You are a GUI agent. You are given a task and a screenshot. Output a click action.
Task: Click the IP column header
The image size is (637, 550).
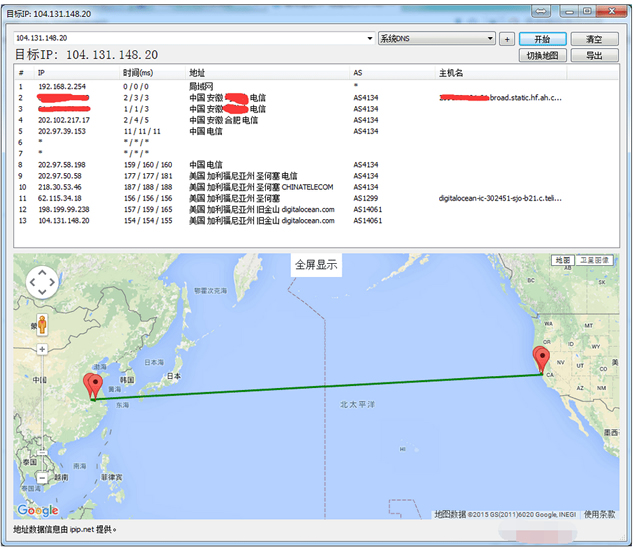point(77,73)
